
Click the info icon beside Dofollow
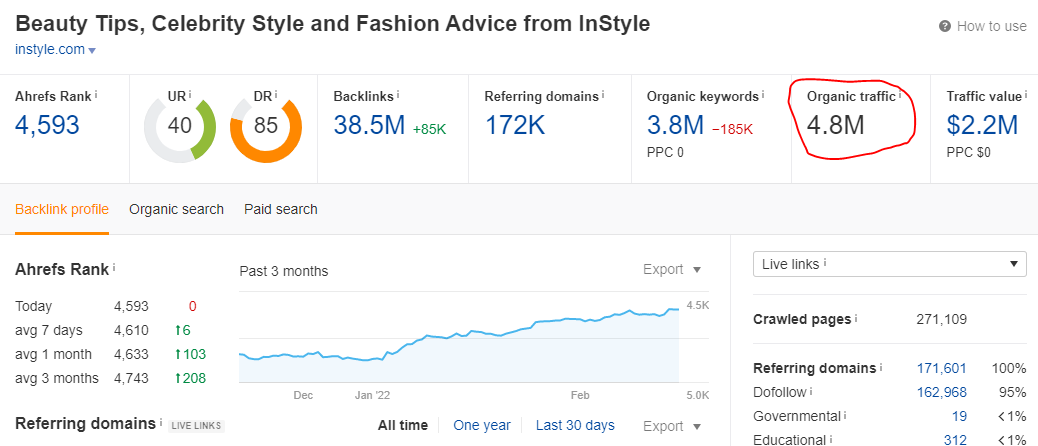[811, 391]
